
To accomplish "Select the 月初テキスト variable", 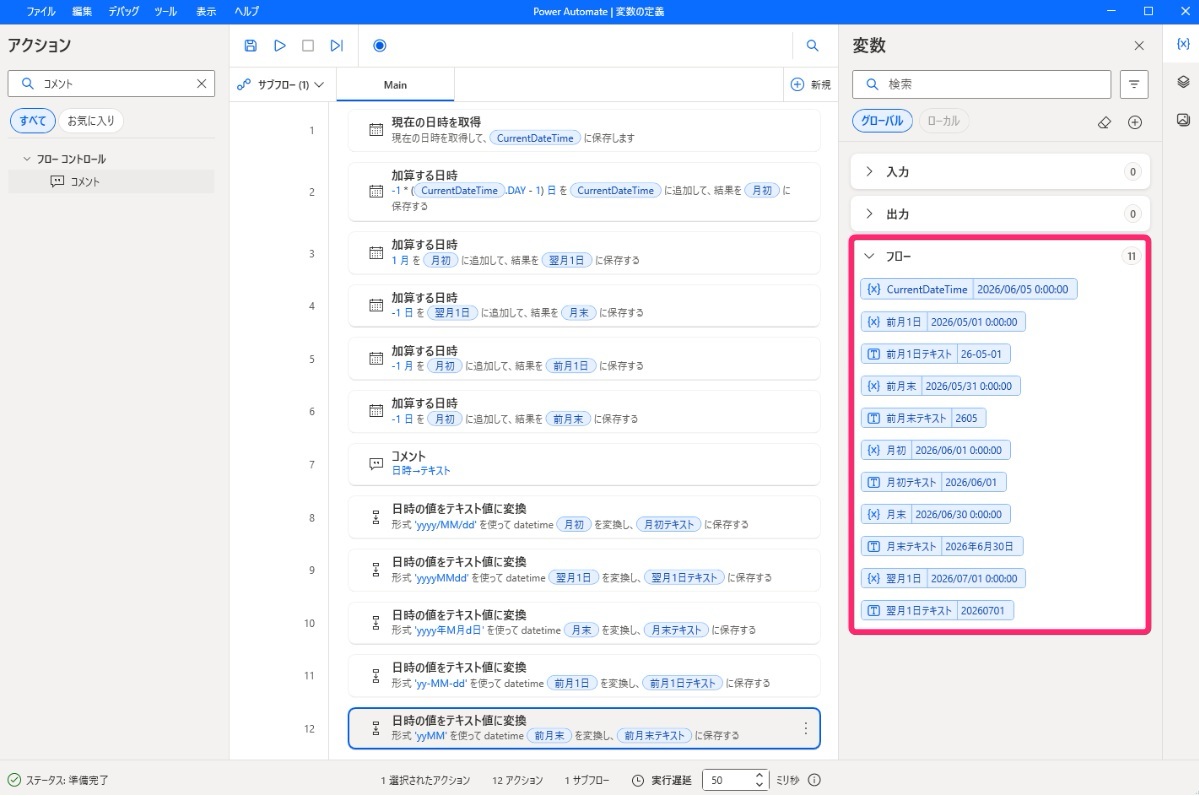I will click(933, 482).
